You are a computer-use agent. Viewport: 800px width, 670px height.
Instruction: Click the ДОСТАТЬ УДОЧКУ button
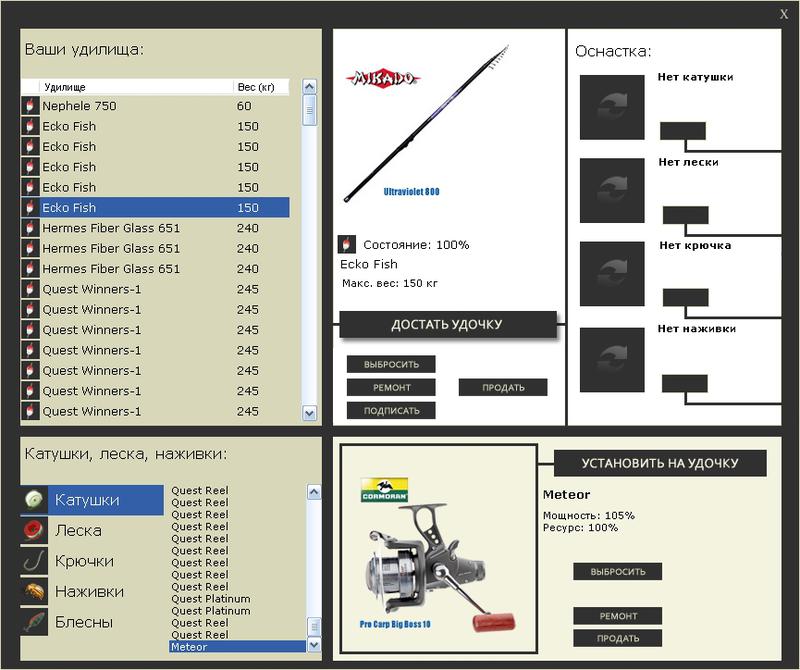(x=447, y=325)
